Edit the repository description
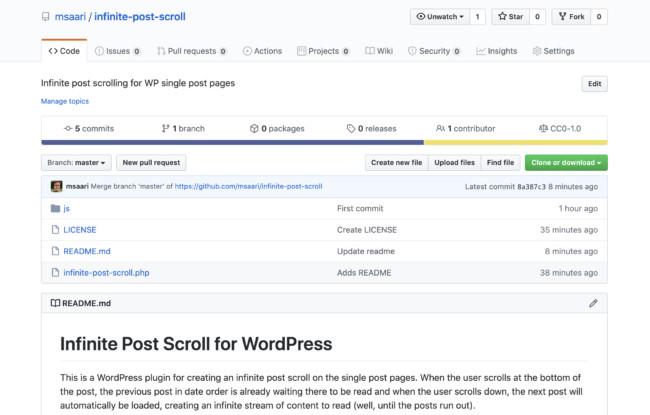Screen dimensions: 650x415 (594, 84)
